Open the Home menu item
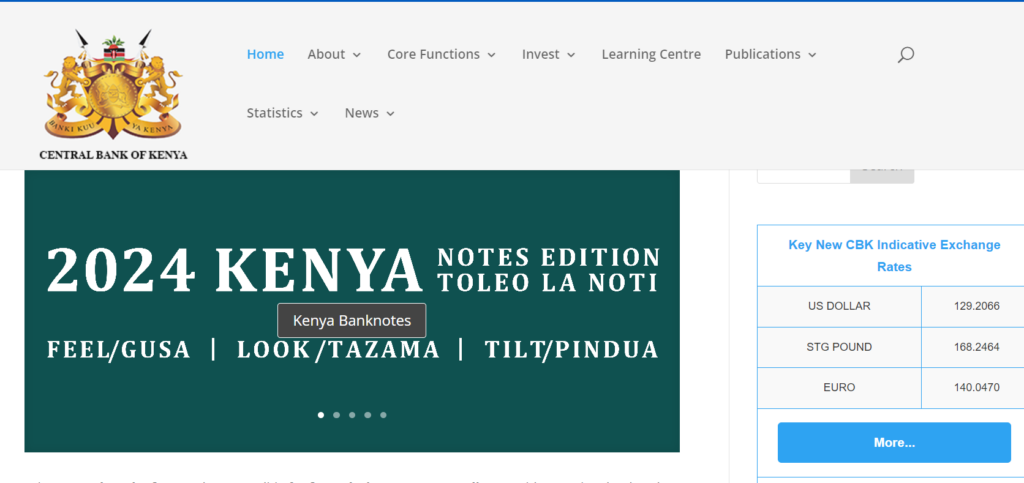This screenshot has width=1024, height=483. pyautogui.click(x=265, y=54)
